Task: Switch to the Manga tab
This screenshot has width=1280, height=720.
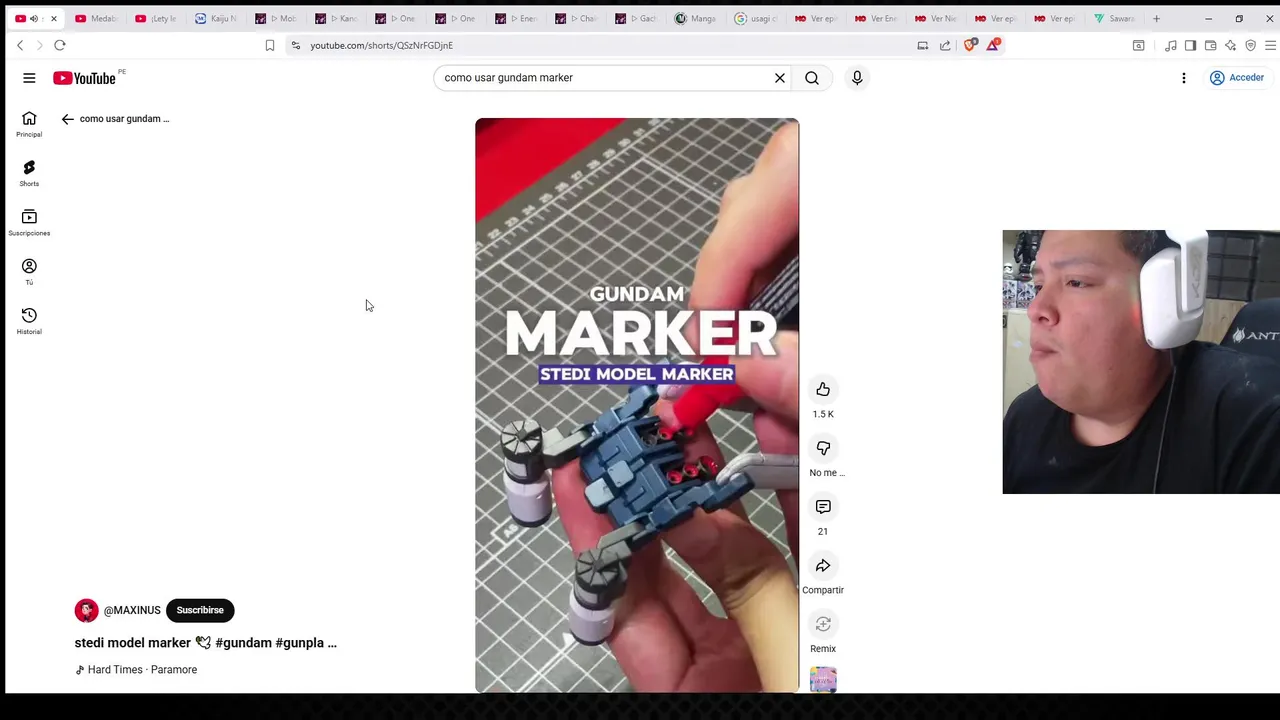Action: pos(697,18)
